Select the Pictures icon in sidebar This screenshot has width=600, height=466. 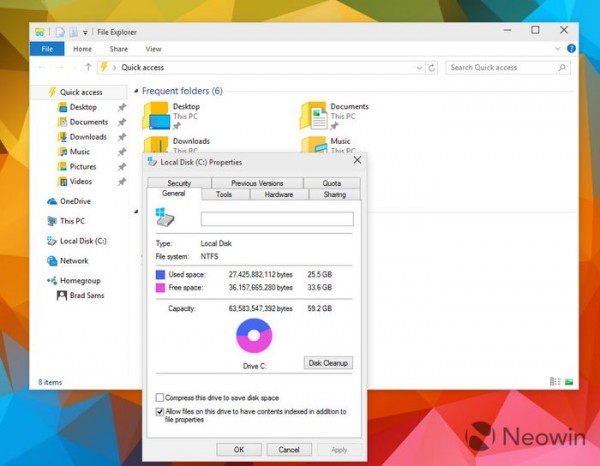62,167
